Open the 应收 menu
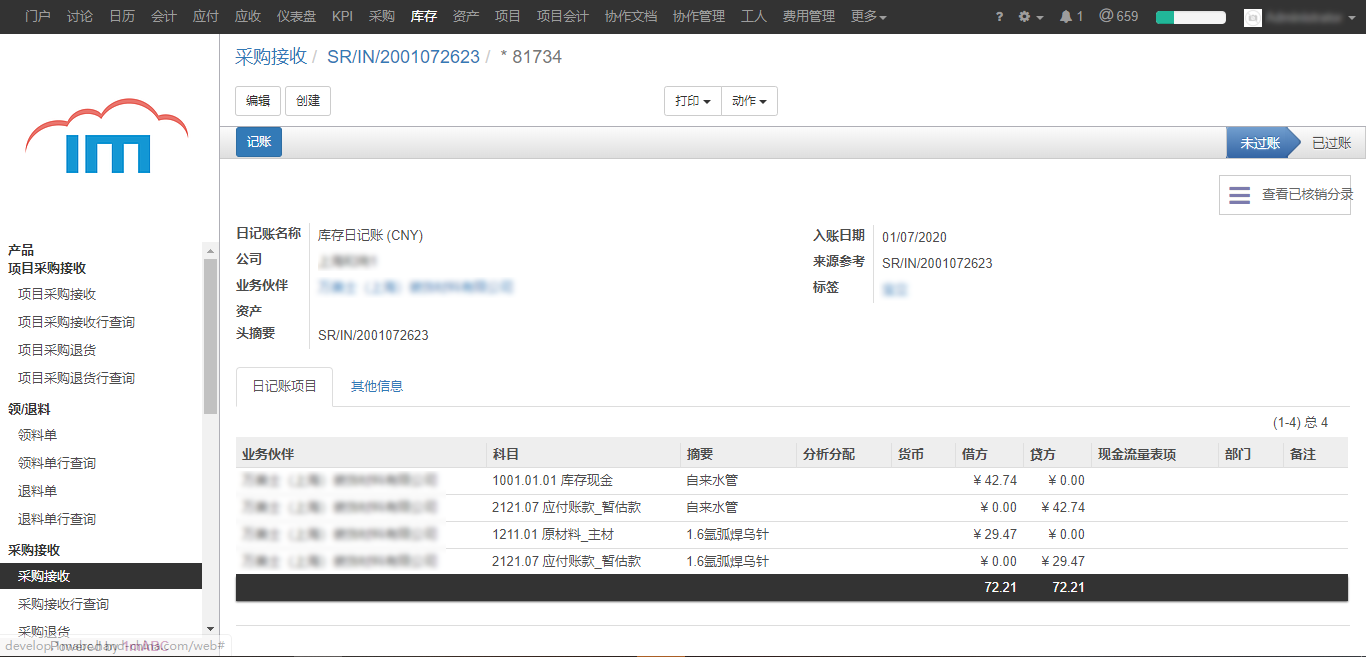The width and height of the screenshot is (1366, 657). coord(248,17)
